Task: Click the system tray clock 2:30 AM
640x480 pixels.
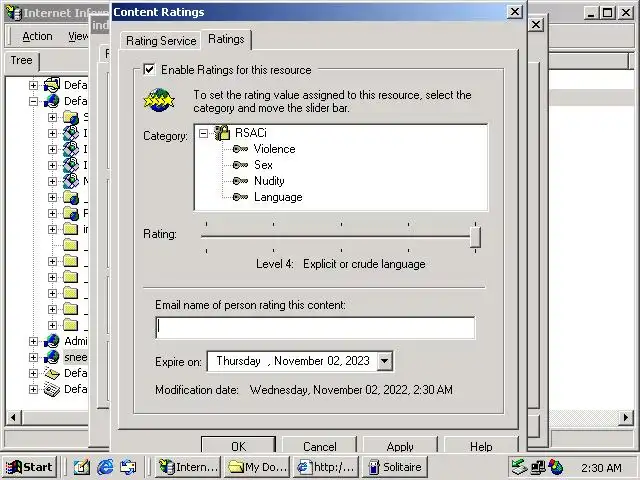Action: click(x=601, y=468)
